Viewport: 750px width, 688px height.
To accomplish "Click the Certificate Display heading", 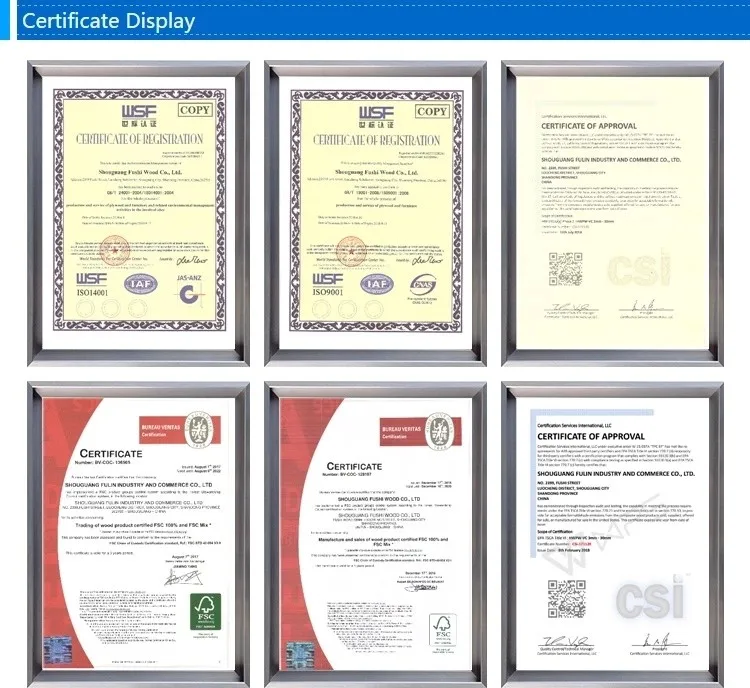I will (109, 21).
